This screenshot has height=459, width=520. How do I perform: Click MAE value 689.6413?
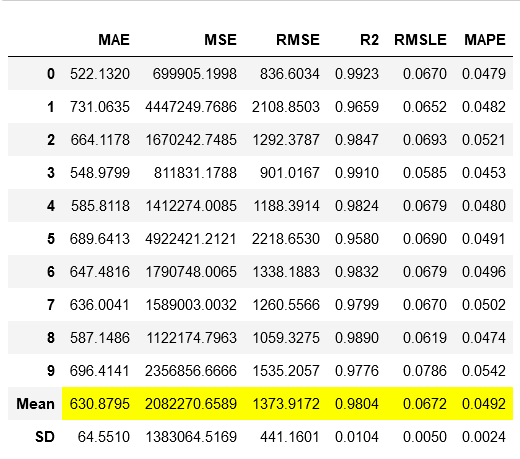(x=100, y=239)
